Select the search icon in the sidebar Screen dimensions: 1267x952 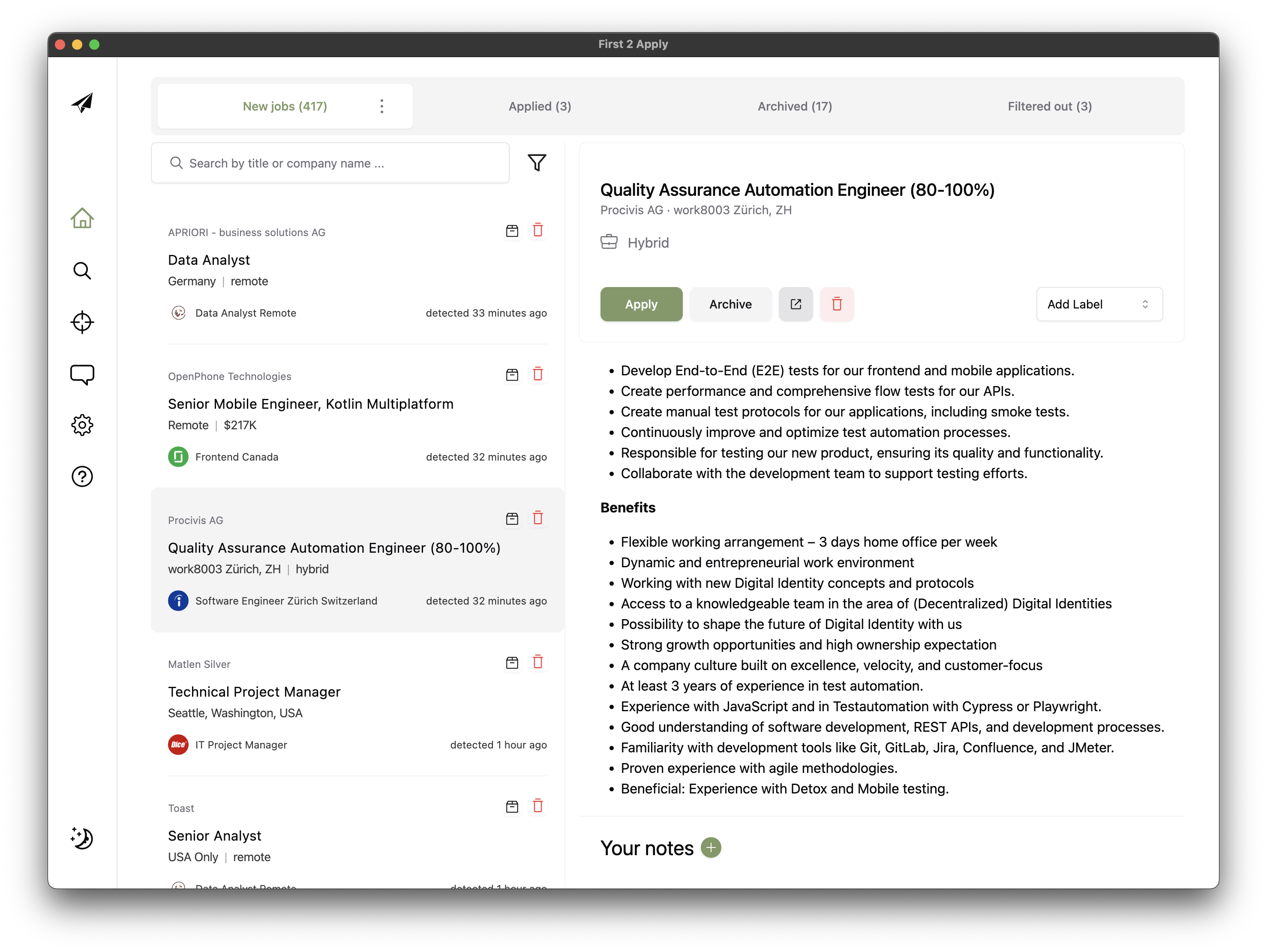[82, 270]
